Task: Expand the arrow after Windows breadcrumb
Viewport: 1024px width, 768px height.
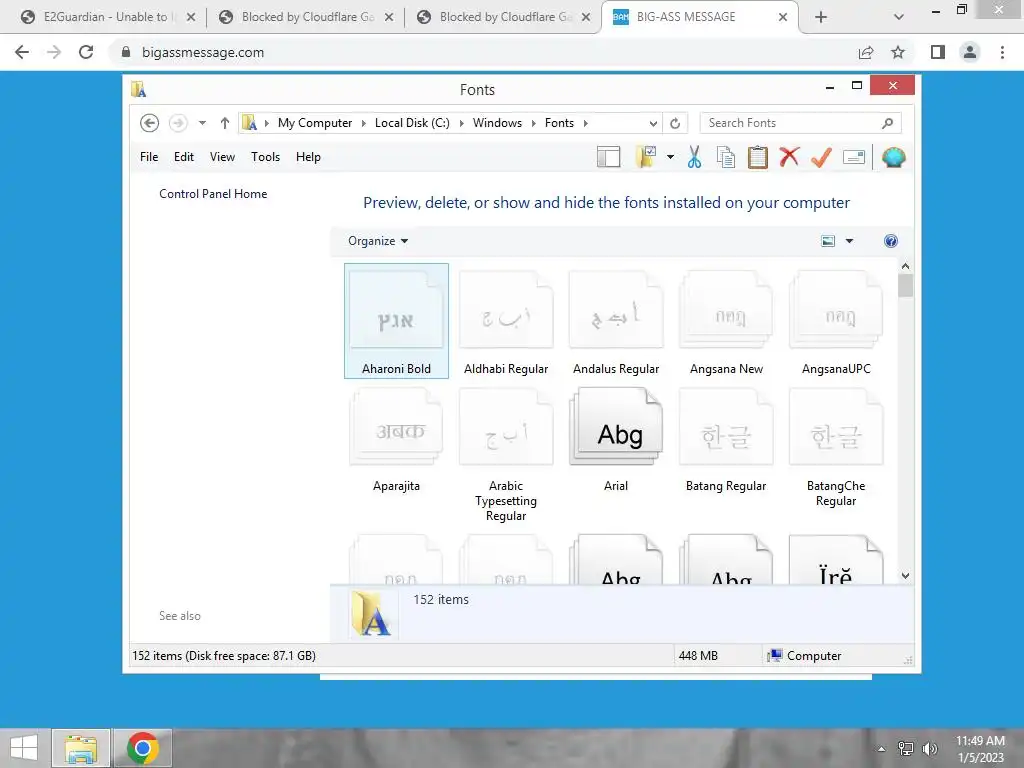Action: (534, 123)
